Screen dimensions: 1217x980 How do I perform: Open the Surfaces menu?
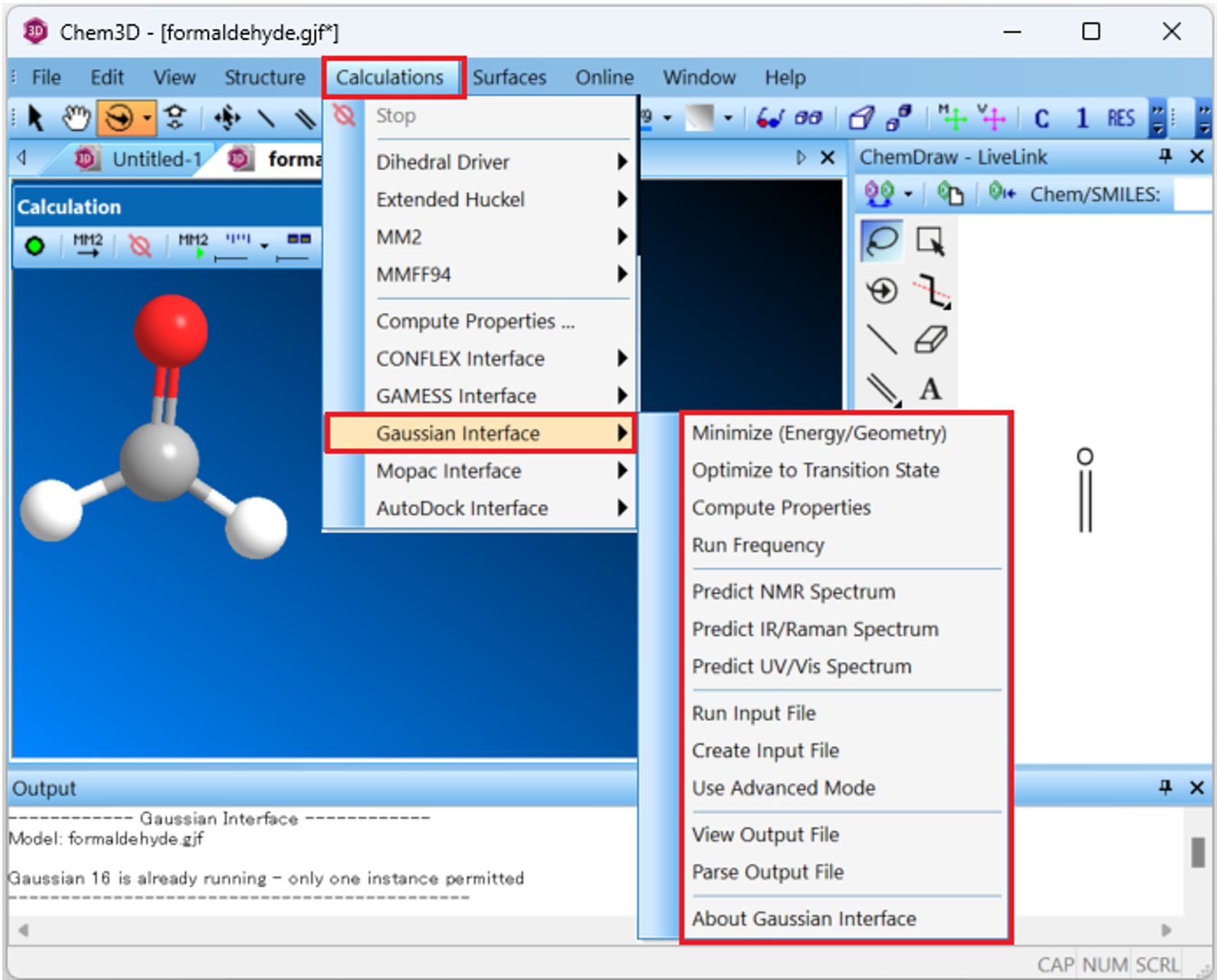[509, 77]
